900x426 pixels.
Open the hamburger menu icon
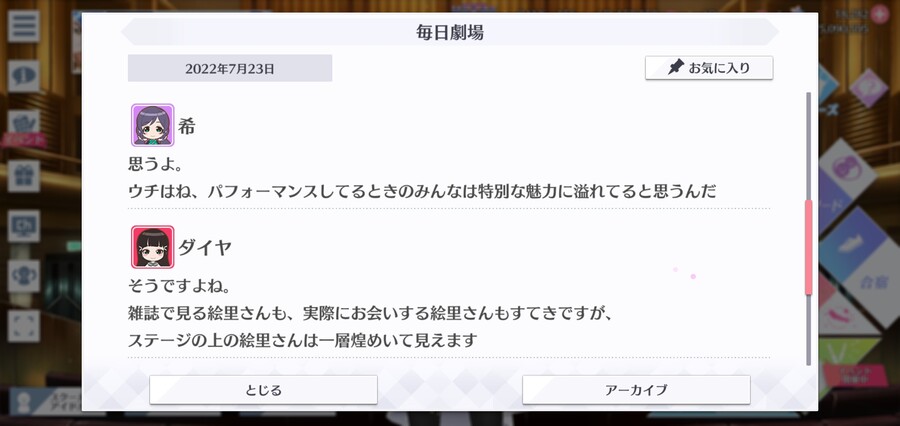(x=24, y=26)
